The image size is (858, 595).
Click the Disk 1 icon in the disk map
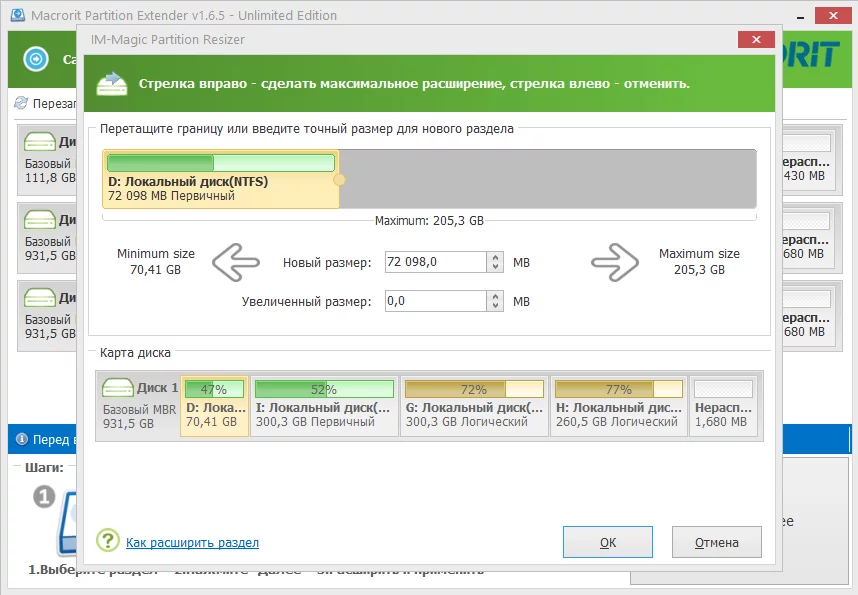(x=118, y=388)
